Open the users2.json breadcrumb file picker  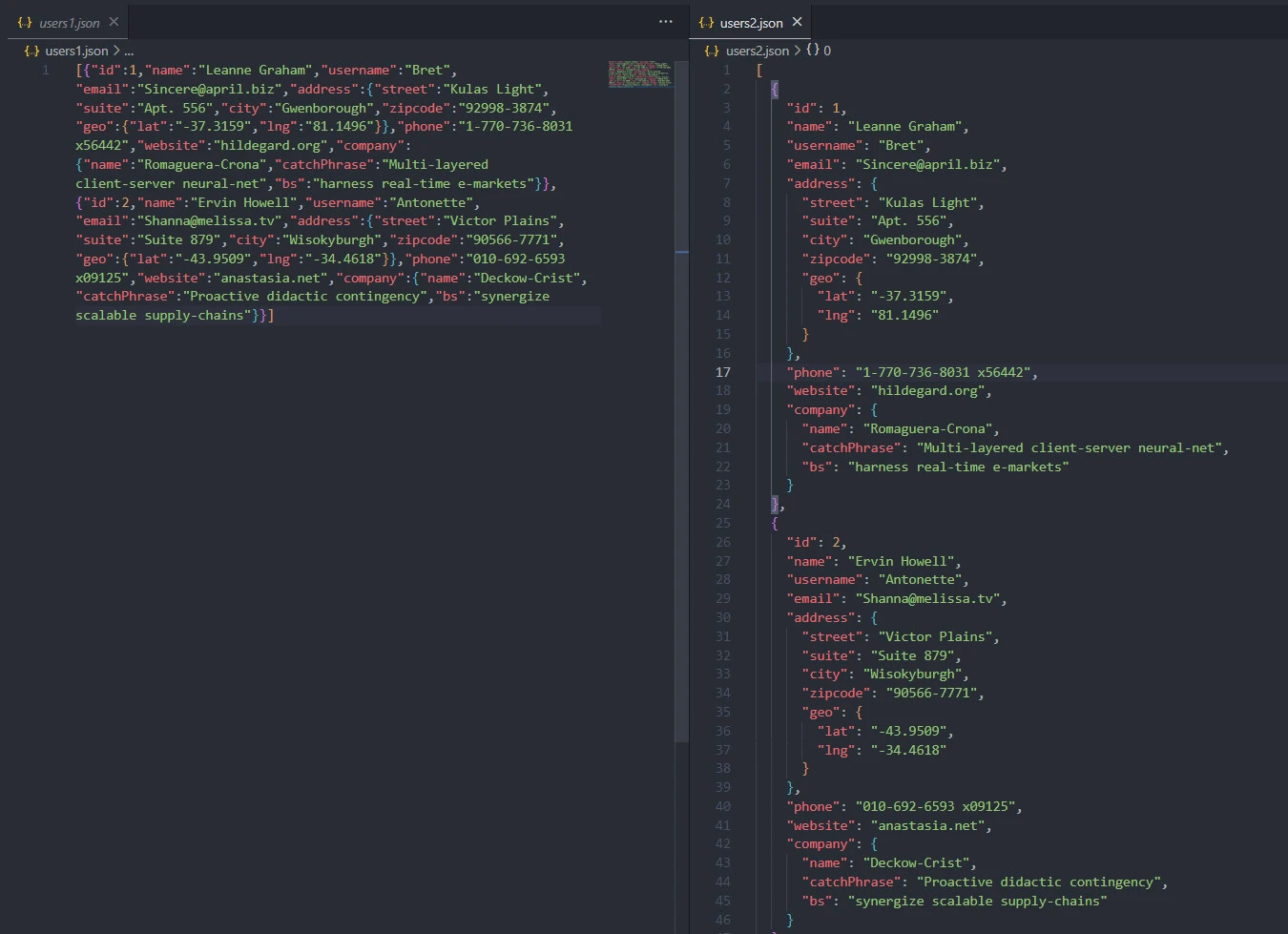(x=757, y=51)
